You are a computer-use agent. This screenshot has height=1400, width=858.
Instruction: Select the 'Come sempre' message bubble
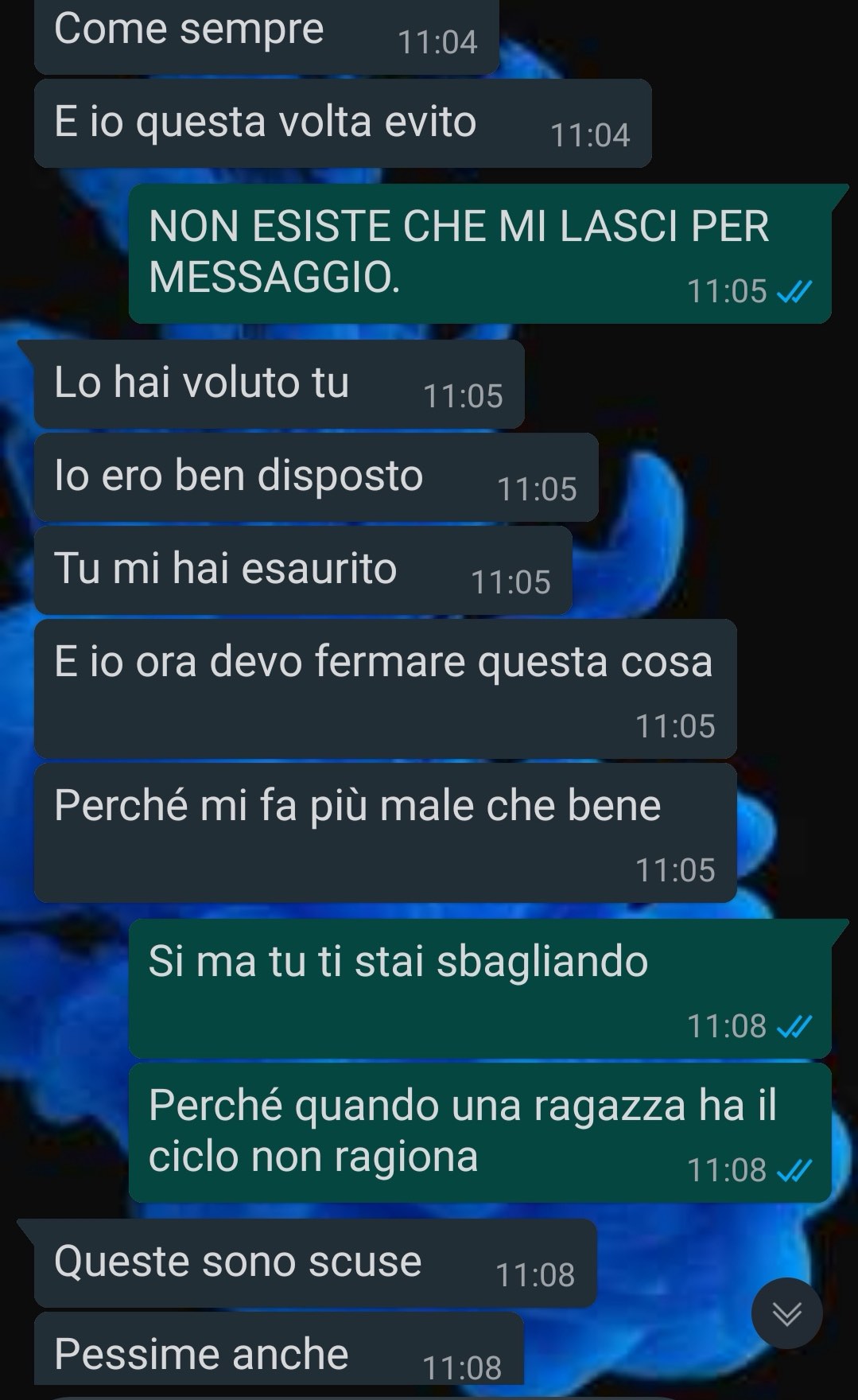click(x=266, y=36)
